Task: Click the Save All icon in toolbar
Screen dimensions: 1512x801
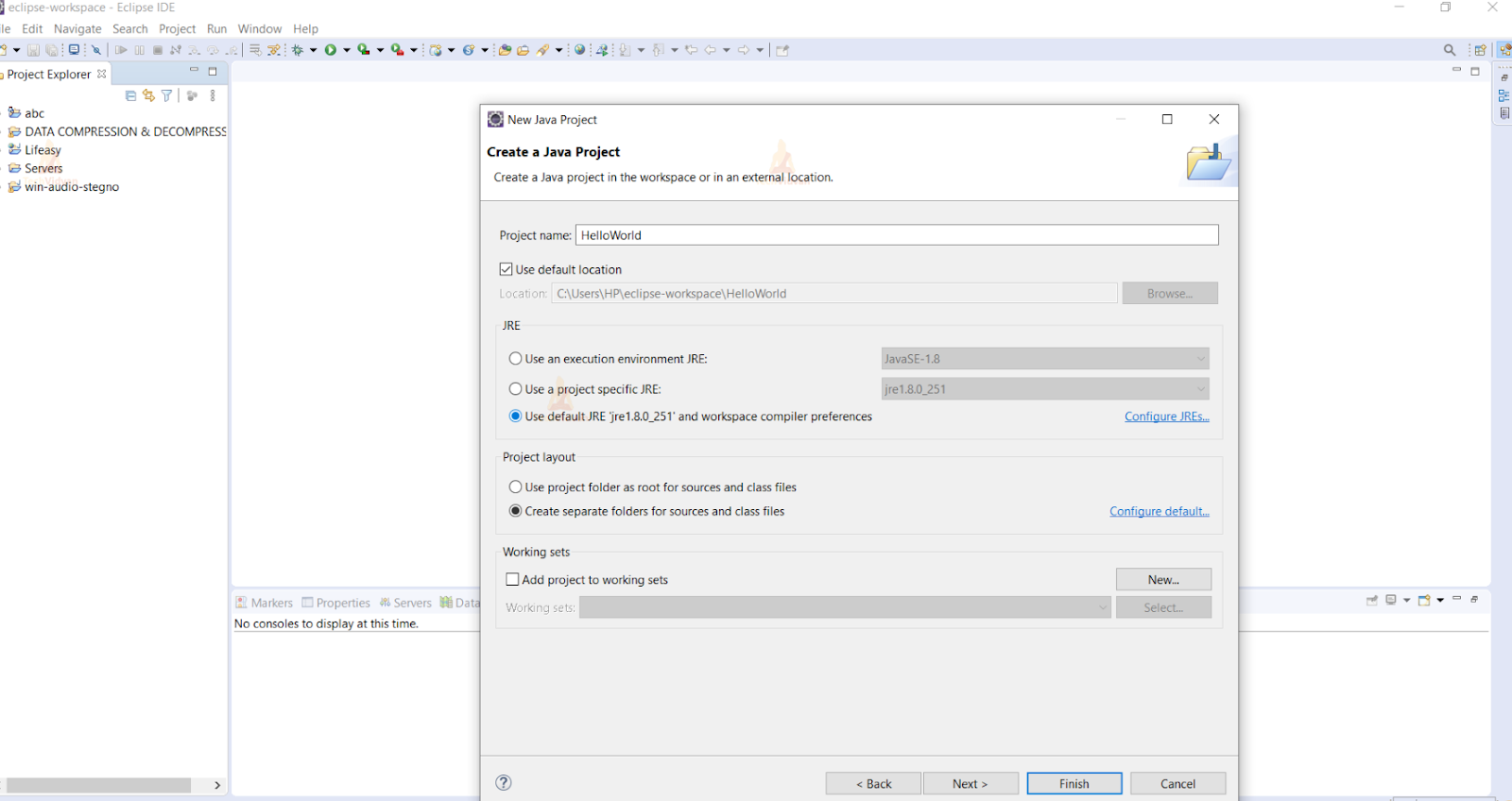Action: click(52, 50)
